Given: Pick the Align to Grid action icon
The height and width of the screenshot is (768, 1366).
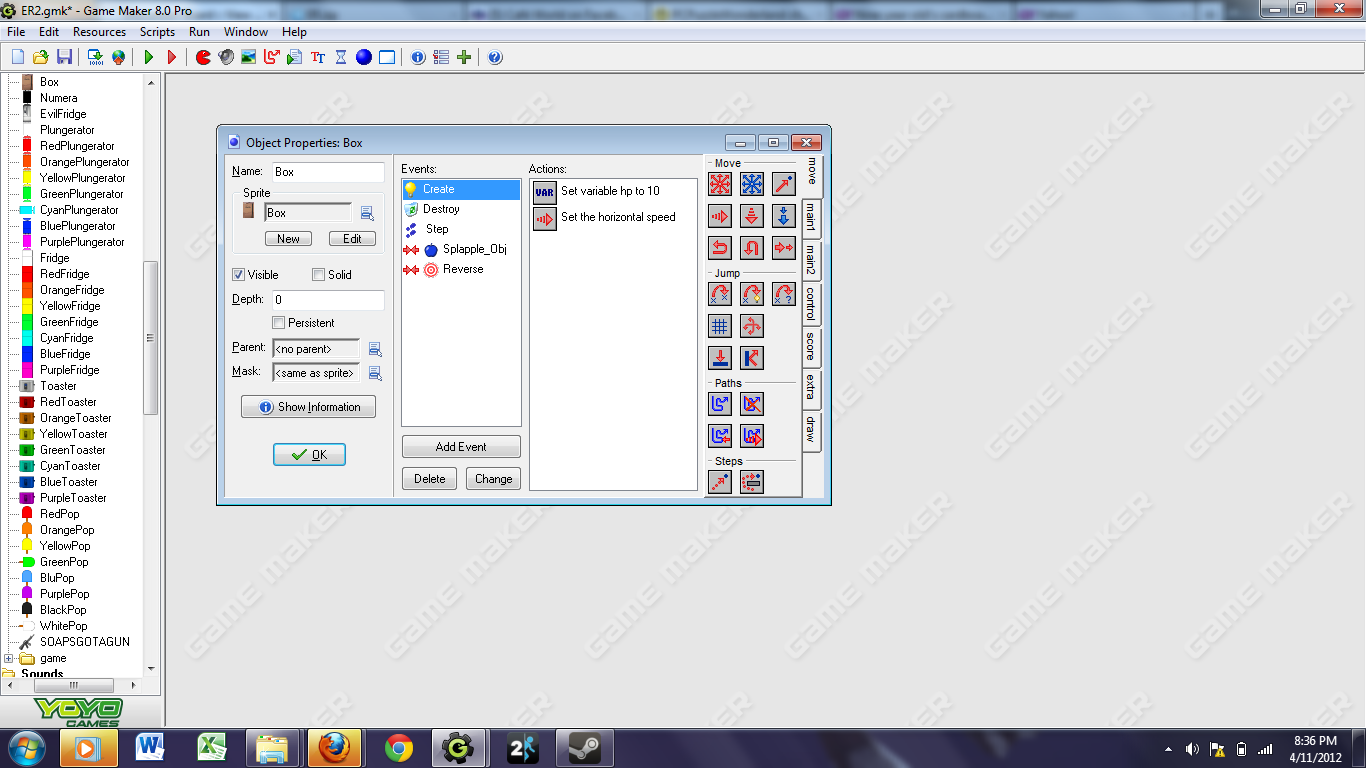Looking at the screenshot, I should click(x=720, y=326).
